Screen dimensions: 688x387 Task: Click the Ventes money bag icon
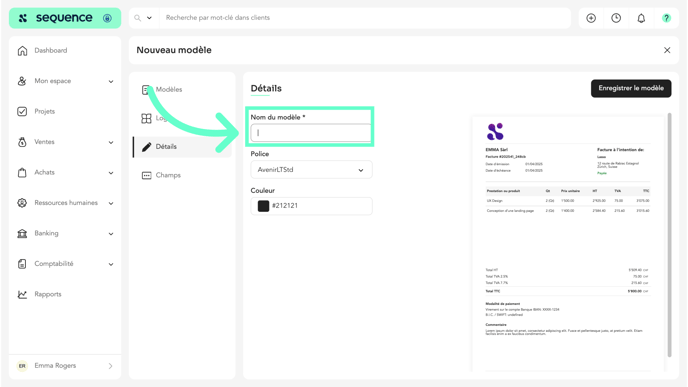coord(22,142)
